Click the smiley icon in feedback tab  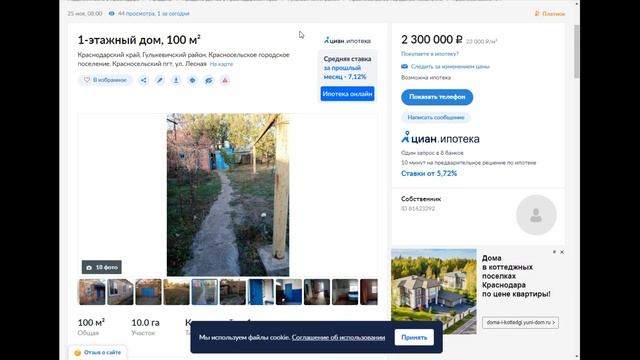78,353
